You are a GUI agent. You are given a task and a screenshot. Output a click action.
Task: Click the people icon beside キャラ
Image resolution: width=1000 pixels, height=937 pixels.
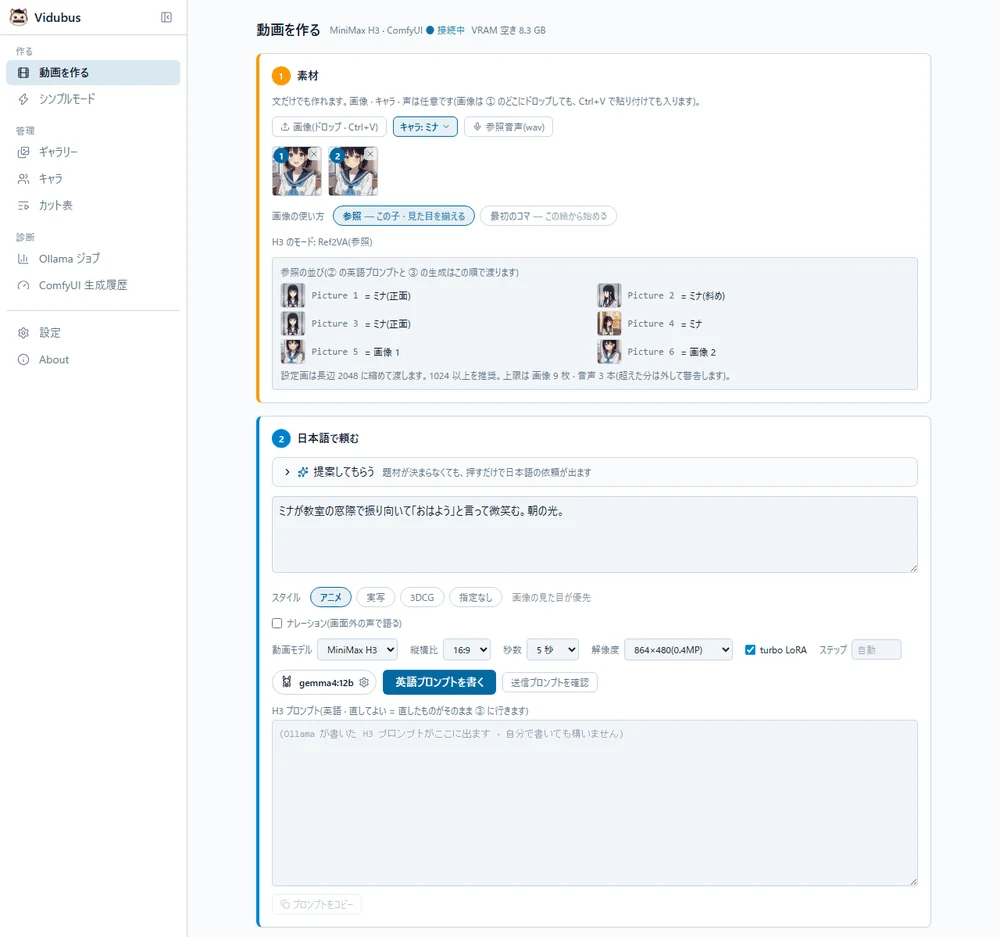(x=24, y=179)
